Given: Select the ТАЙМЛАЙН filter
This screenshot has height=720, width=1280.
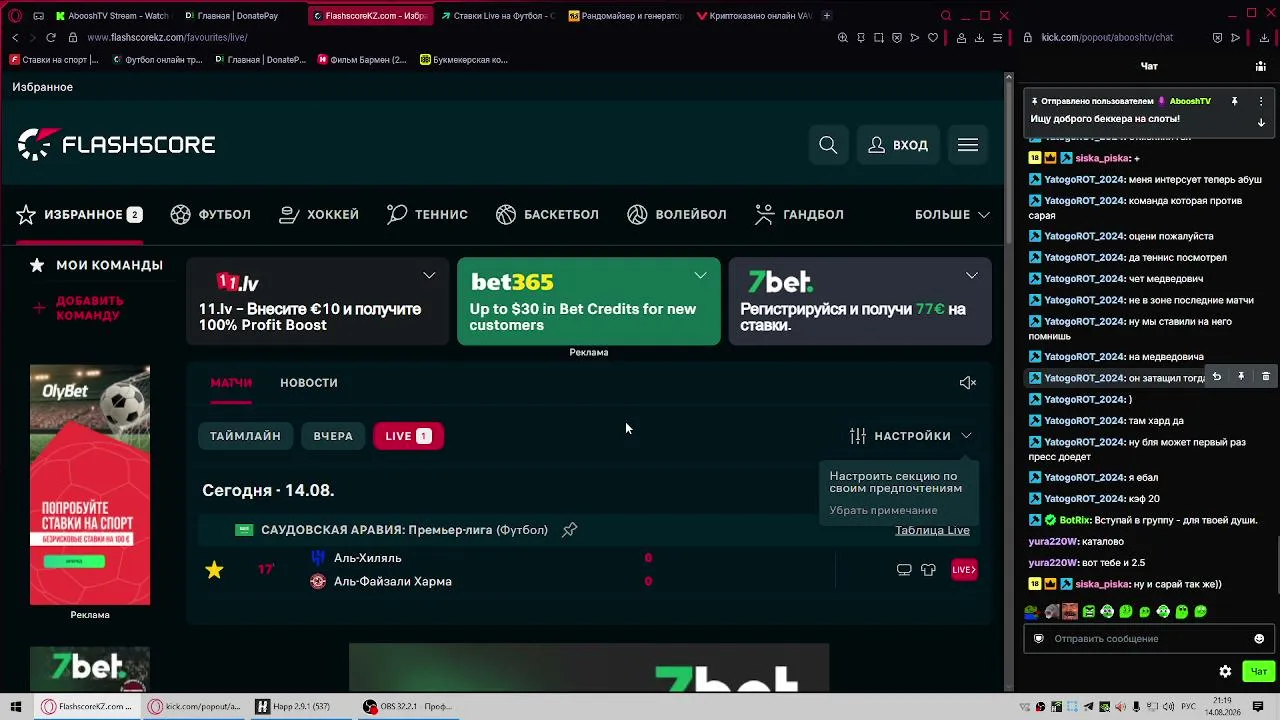Looking at the screenshot, I should 245,436.
